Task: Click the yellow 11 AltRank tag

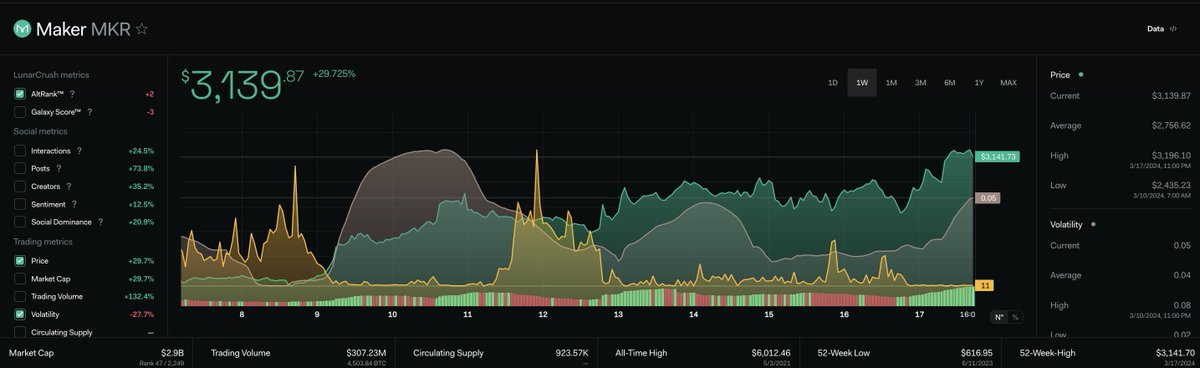Action: pyautogui.click(x=986, y=286)
